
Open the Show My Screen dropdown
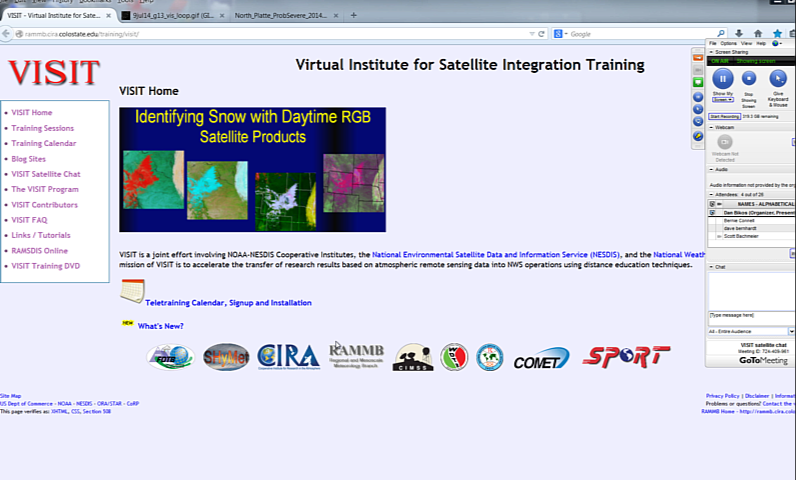tap(722, 100)
